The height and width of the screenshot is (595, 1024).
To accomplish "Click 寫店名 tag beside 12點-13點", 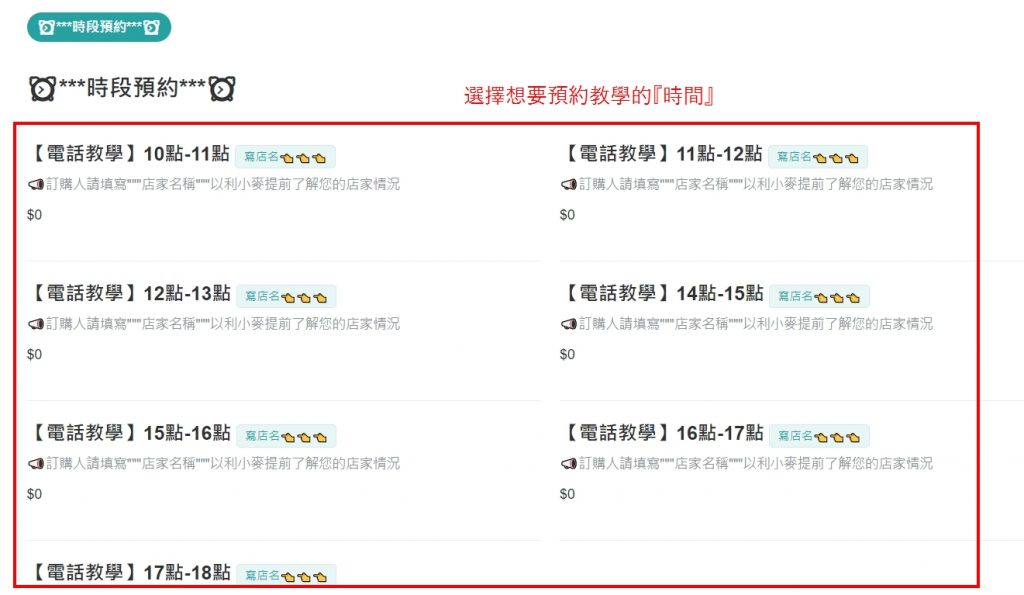I will tap(286, 297).
